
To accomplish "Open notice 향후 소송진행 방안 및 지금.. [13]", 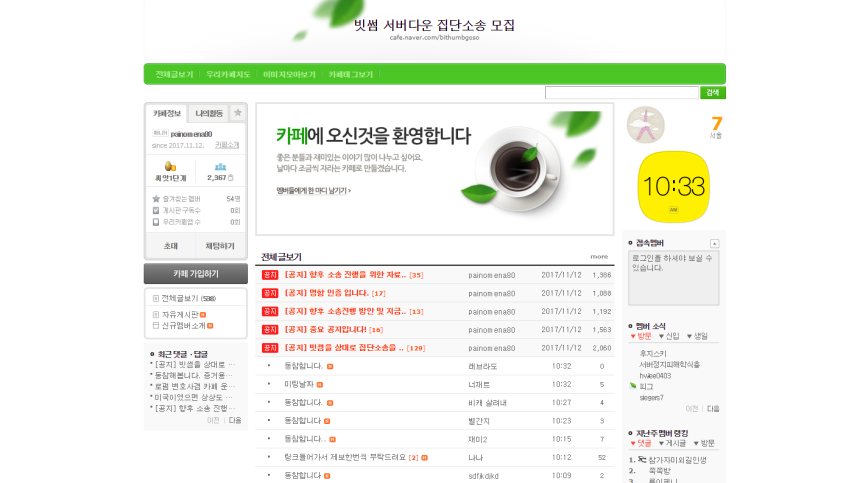I will [354, 311].
